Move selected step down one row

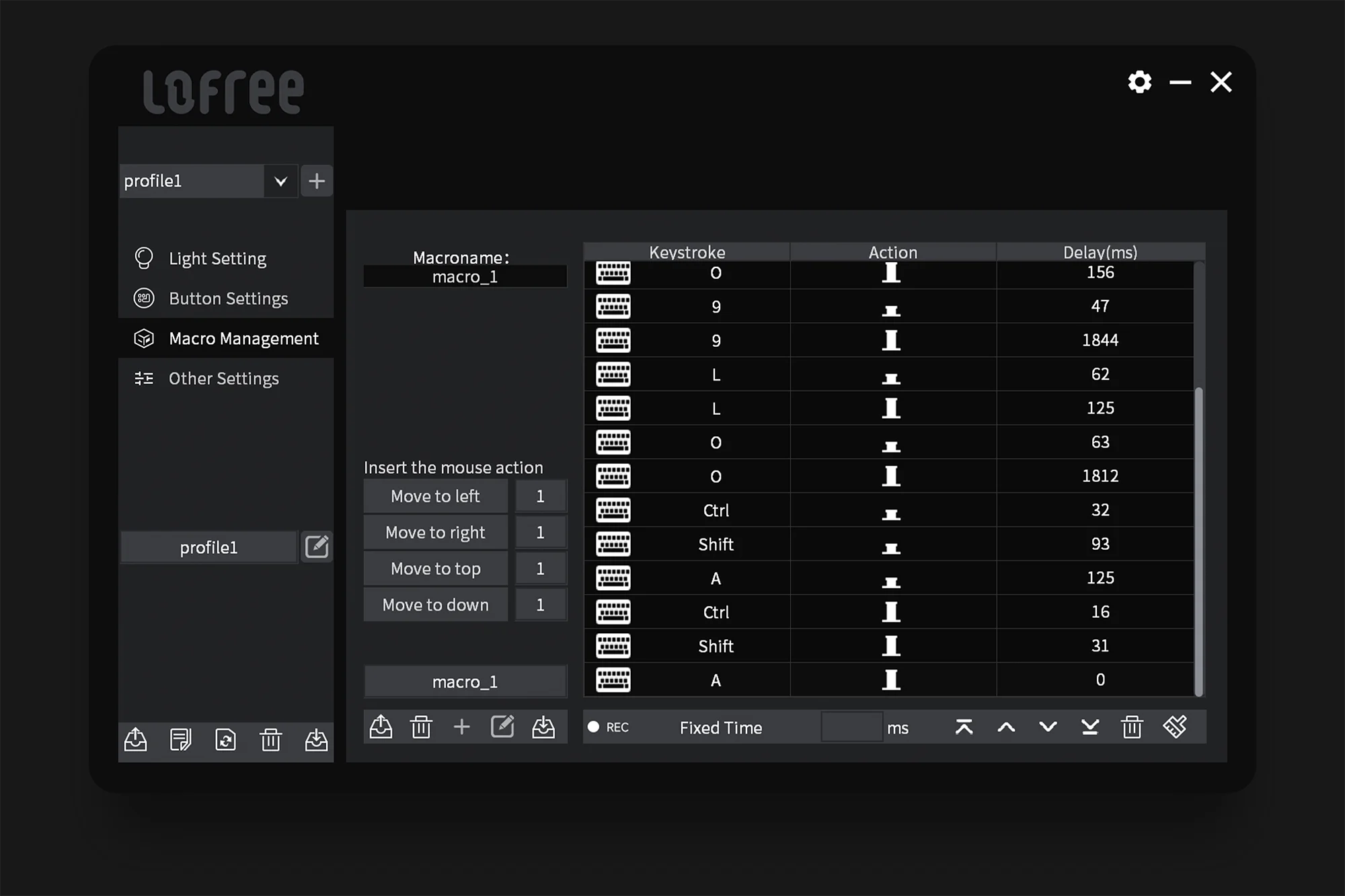coord(1048,727)
